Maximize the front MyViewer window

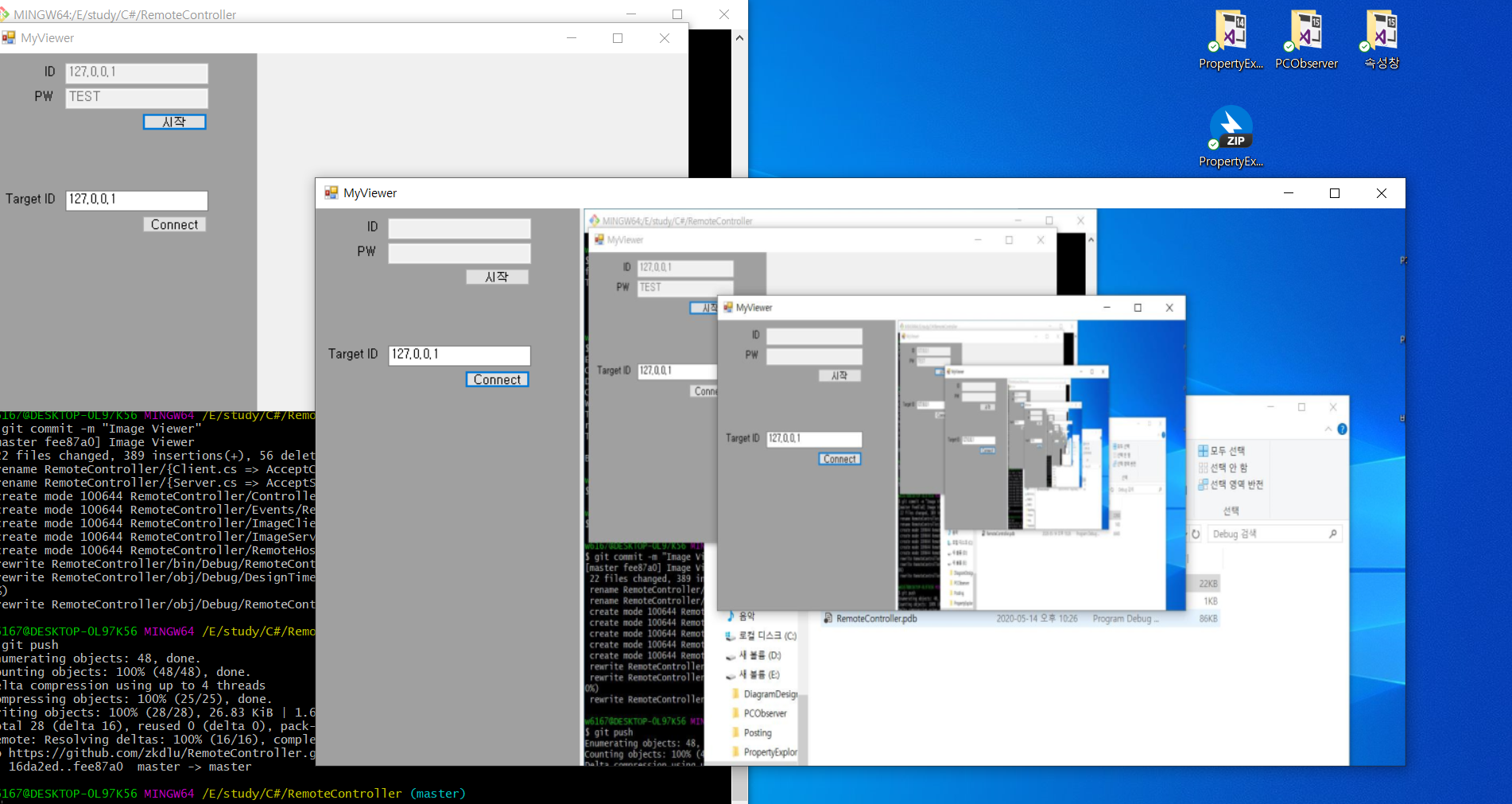1335,193
